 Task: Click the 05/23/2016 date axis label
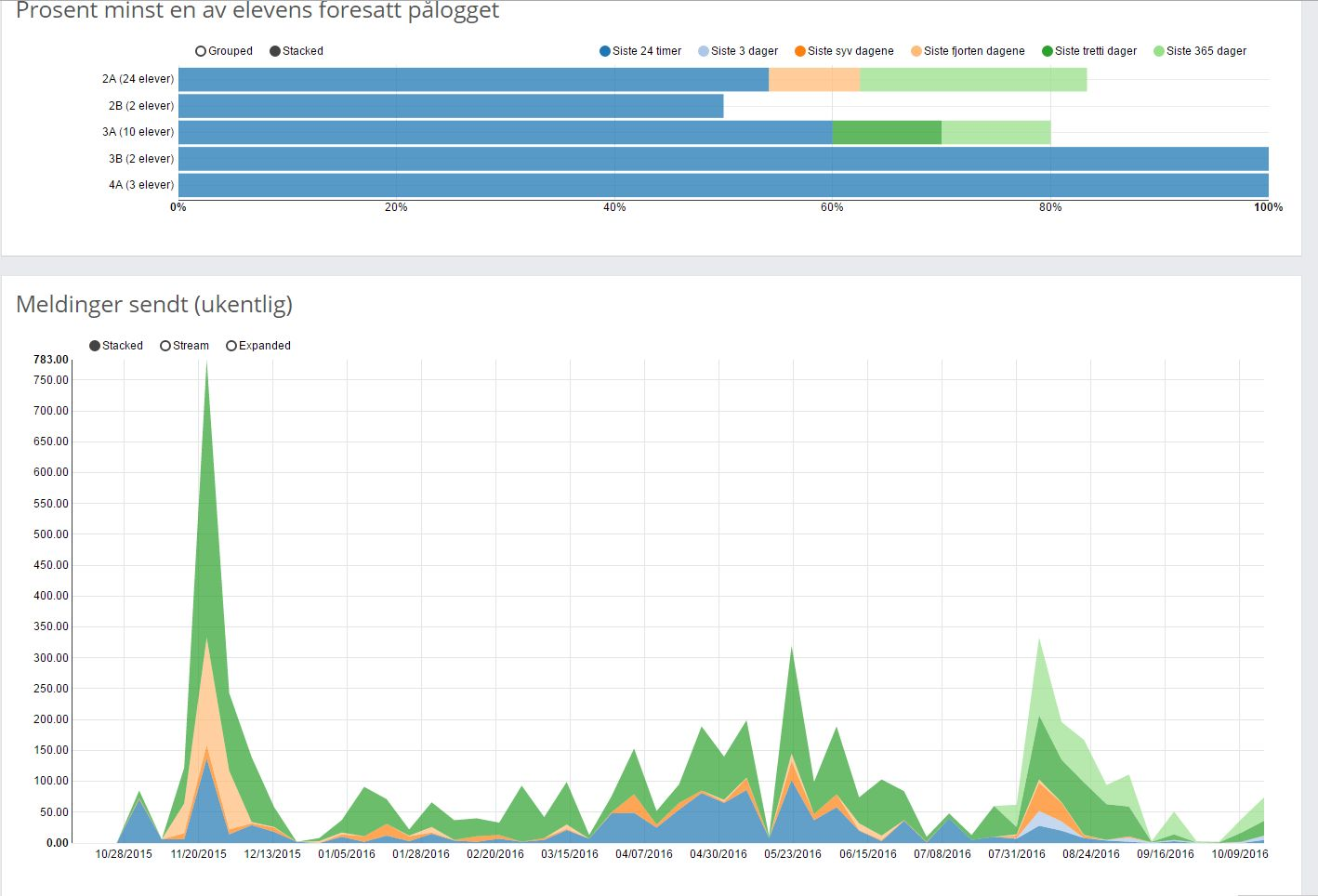793,854
